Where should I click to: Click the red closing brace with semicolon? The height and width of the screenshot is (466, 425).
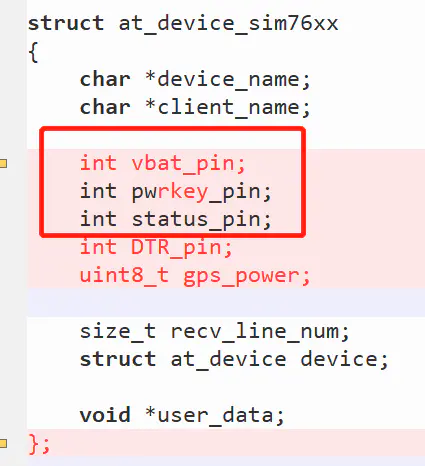coord(39,444)
